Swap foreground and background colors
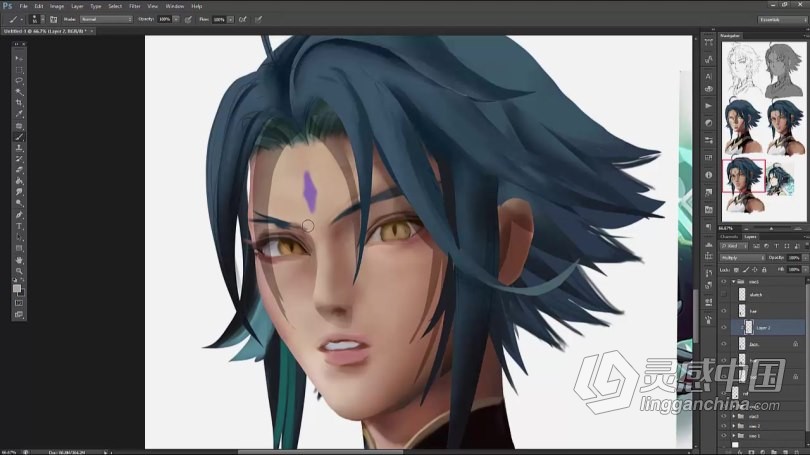Screen dimensions: 810x455 click(23, 281)
